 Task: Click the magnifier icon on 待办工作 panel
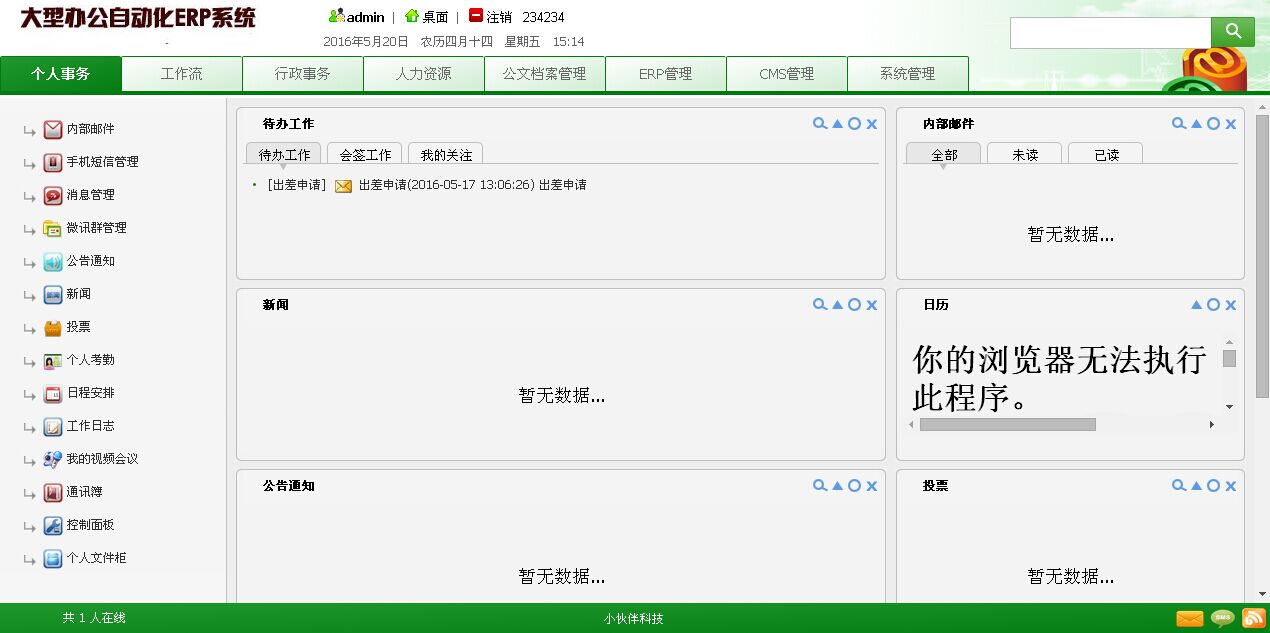pyautogui.click(x=820, y=123)
